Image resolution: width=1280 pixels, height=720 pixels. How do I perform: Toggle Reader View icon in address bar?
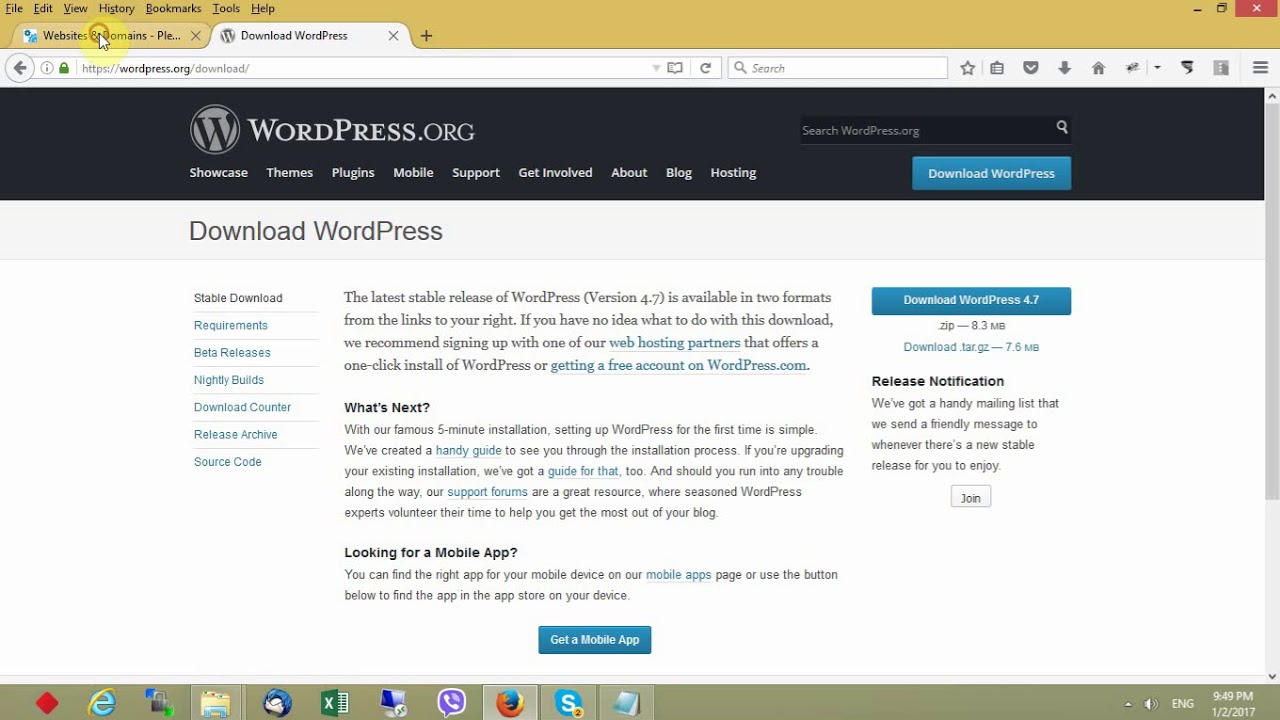(675, 68)
